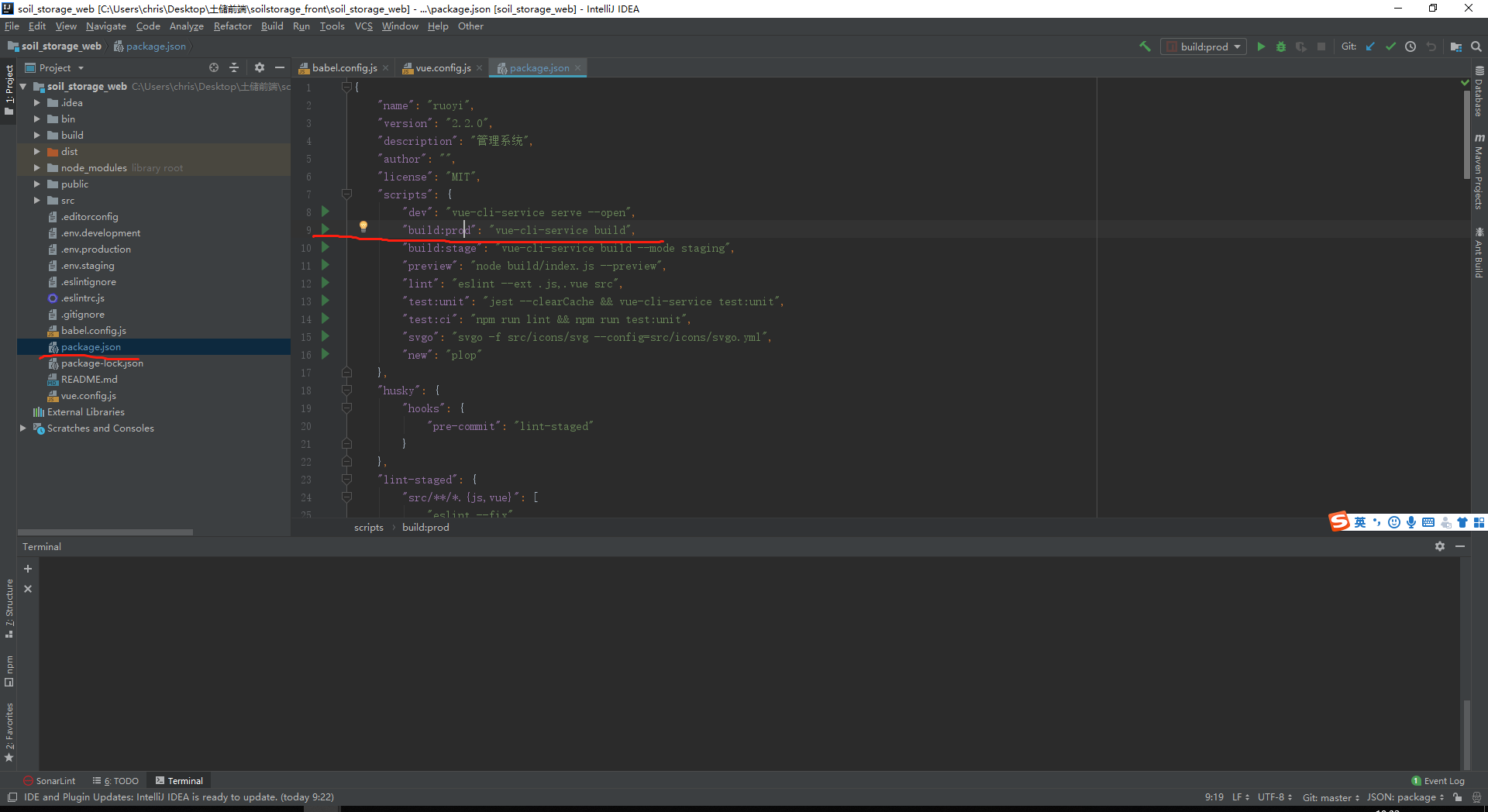Show Git history with the clock icon

pos(1410,46)
